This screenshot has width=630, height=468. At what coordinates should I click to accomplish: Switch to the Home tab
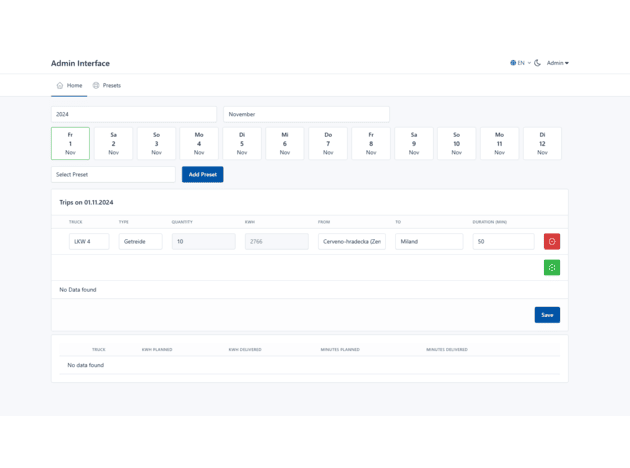pyautogui.click(x=69, y=86)
